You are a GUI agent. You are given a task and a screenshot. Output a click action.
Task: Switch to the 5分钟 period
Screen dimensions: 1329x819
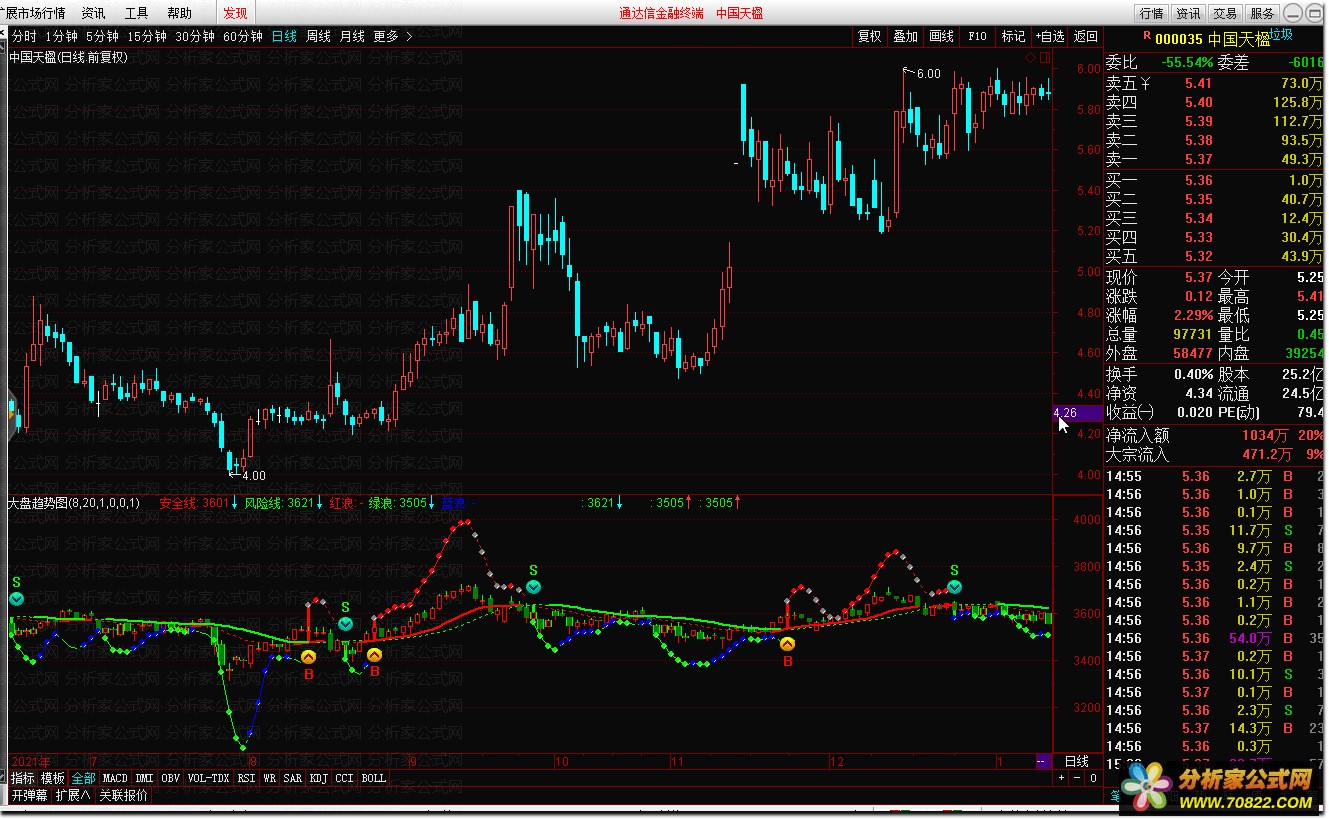[x=102, y=36]
